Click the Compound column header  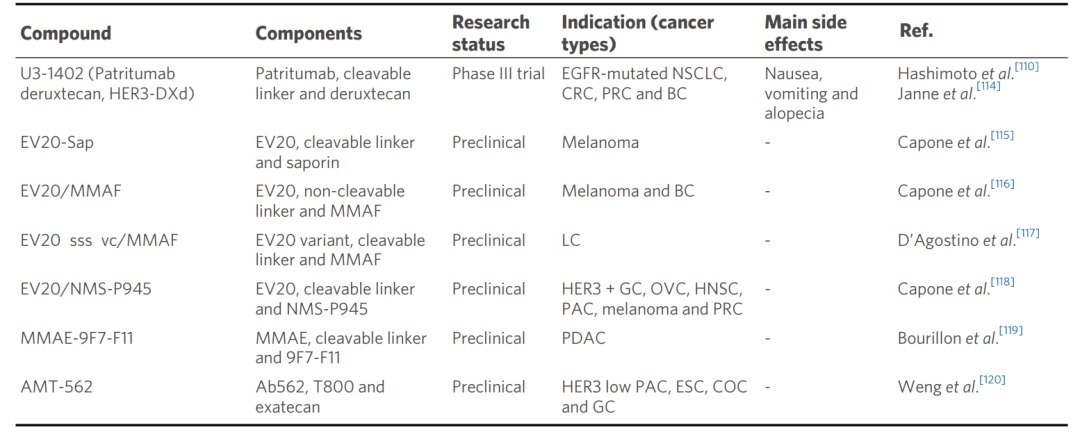[x=66, y=33]
